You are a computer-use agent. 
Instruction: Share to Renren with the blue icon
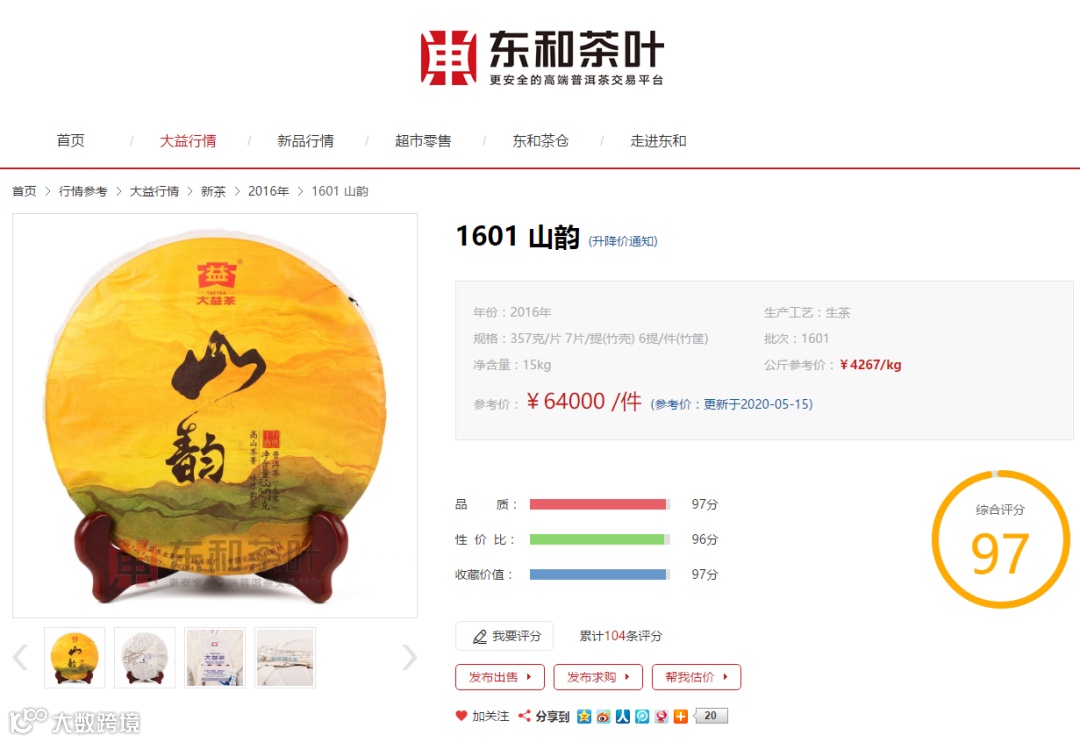[x=623, y=717]
